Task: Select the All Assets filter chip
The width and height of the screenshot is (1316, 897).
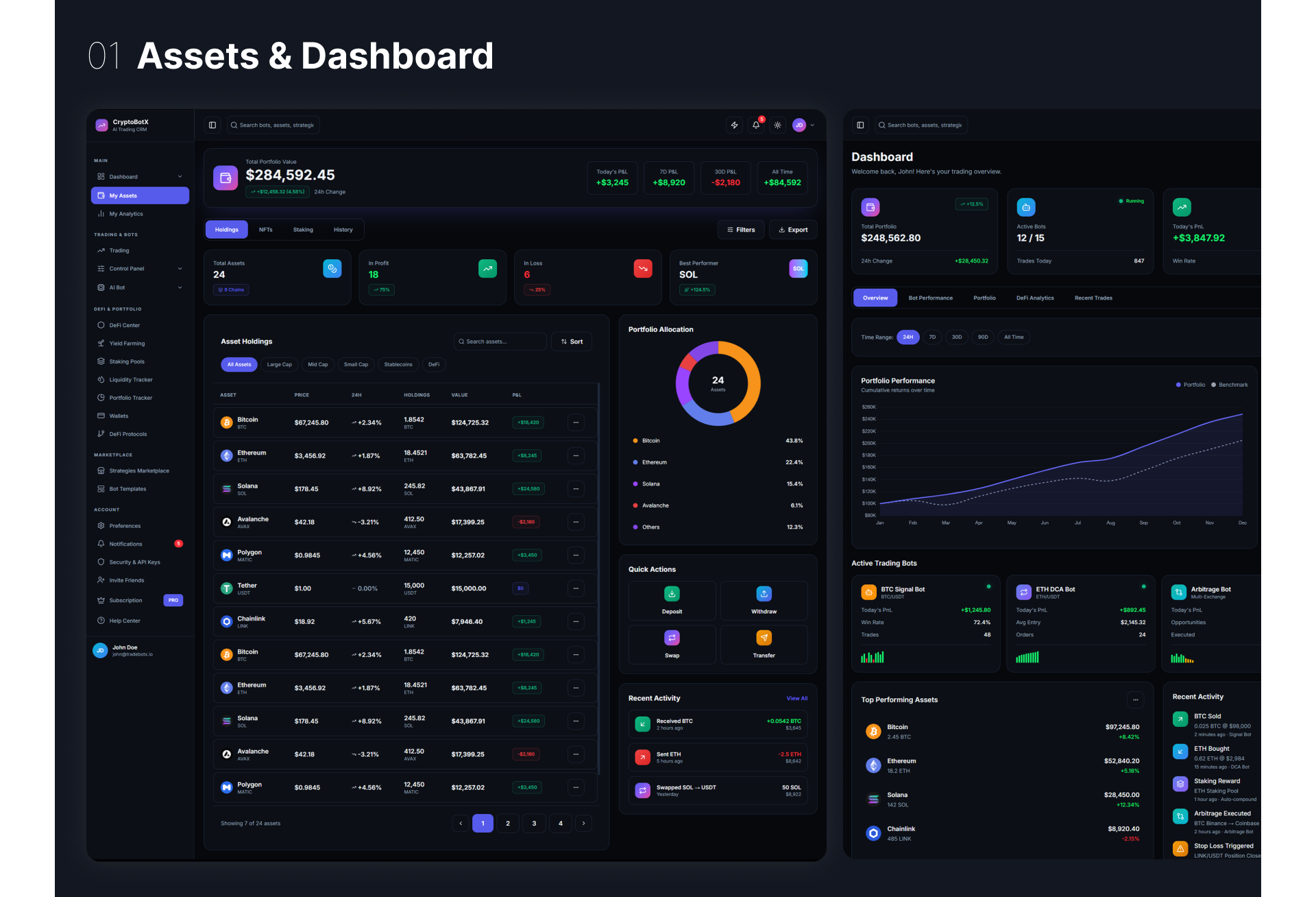Action: pos(239,365)
